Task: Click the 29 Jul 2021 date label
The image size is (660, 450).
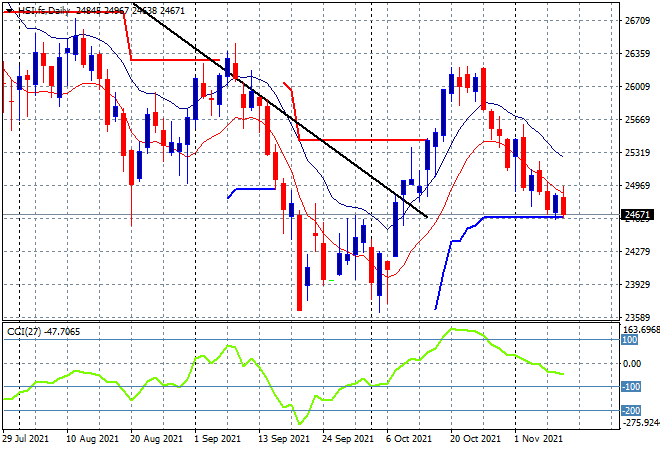Action: 26,439
